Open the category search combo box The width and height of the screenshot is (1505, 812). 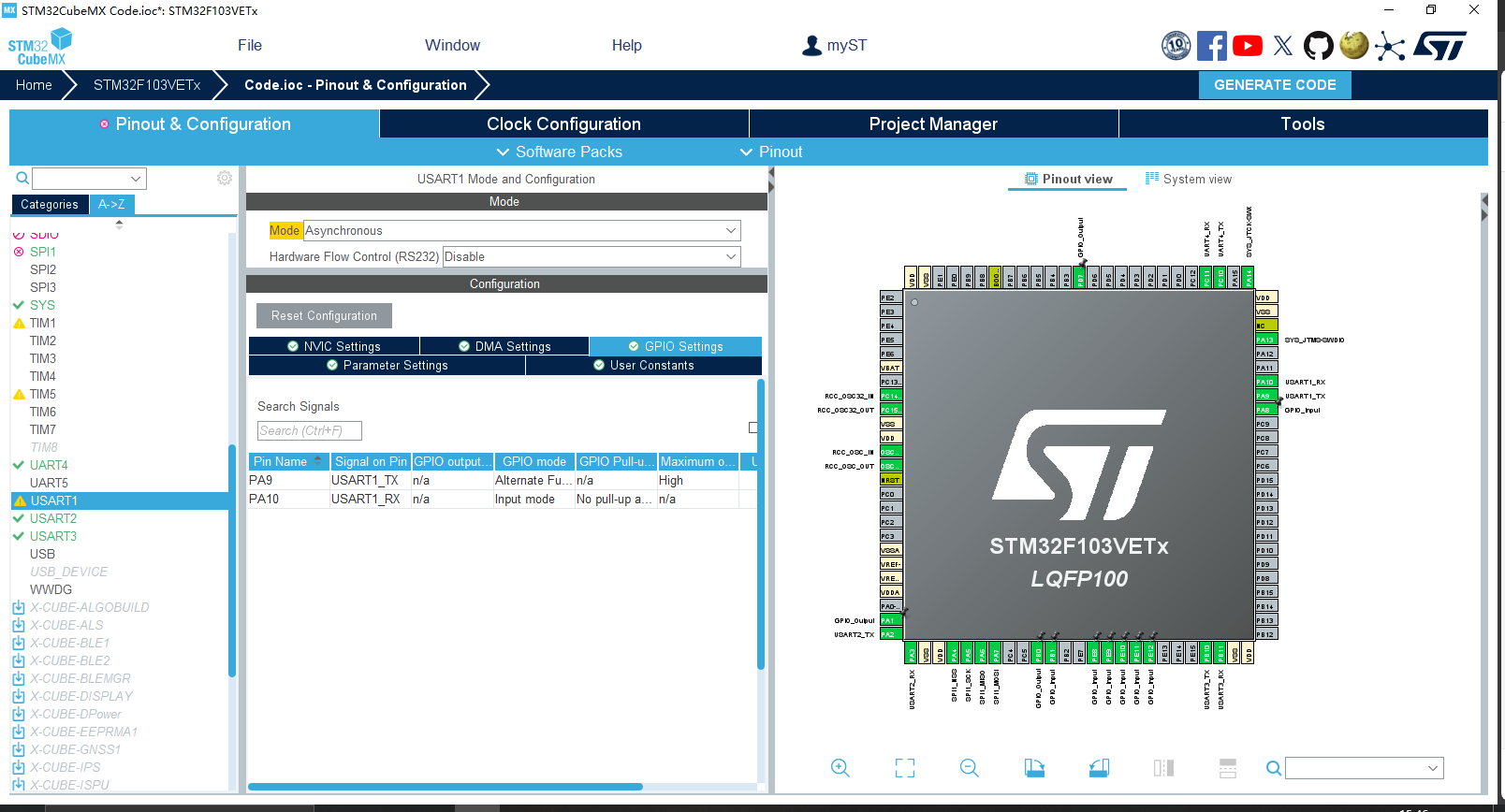89,178
